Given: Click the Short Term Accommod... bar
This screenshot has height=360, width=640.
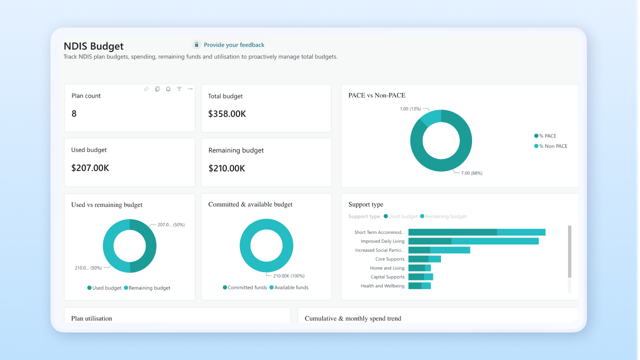Looking at the screenshot, I should (477, 232).
